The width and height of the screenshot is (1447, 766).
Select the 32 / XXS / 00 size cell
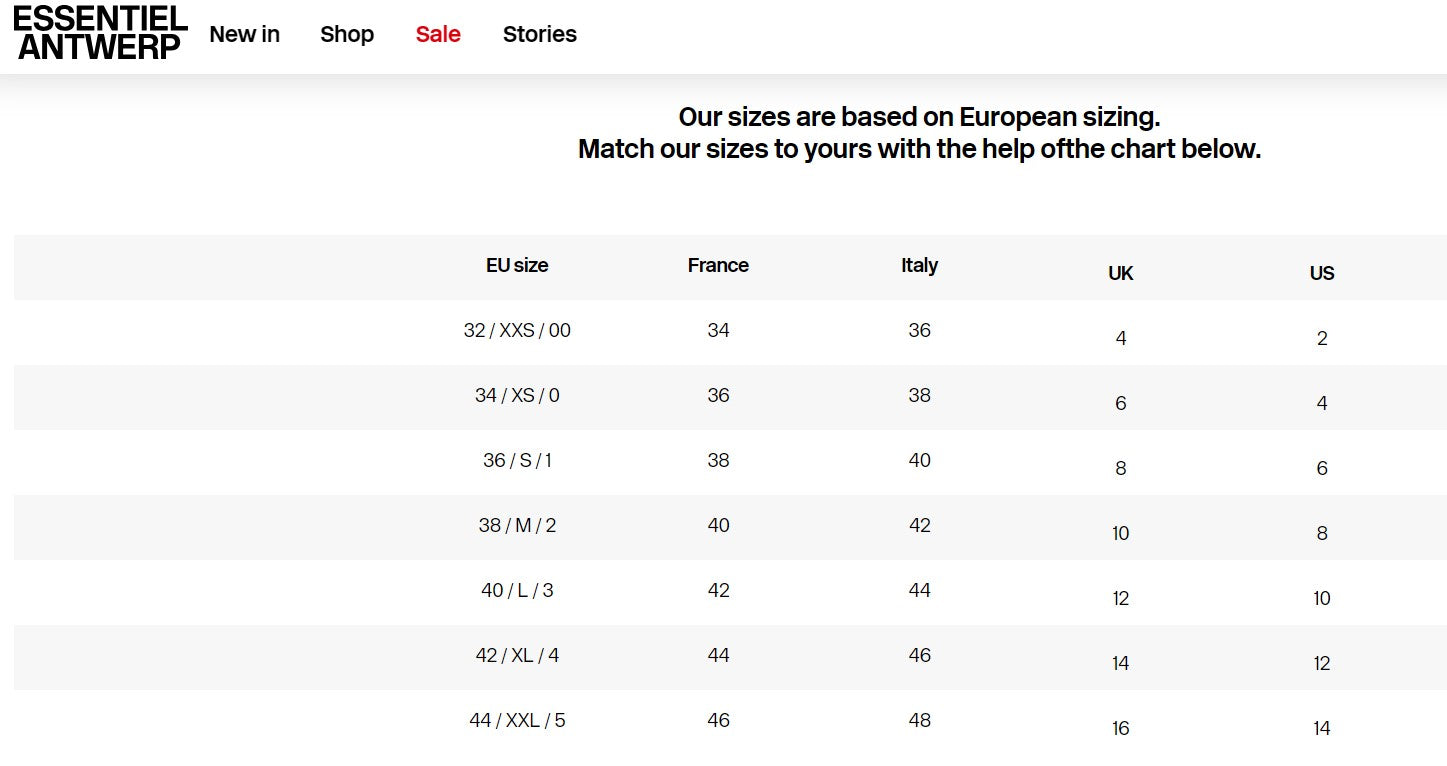[x=517, y=330]
